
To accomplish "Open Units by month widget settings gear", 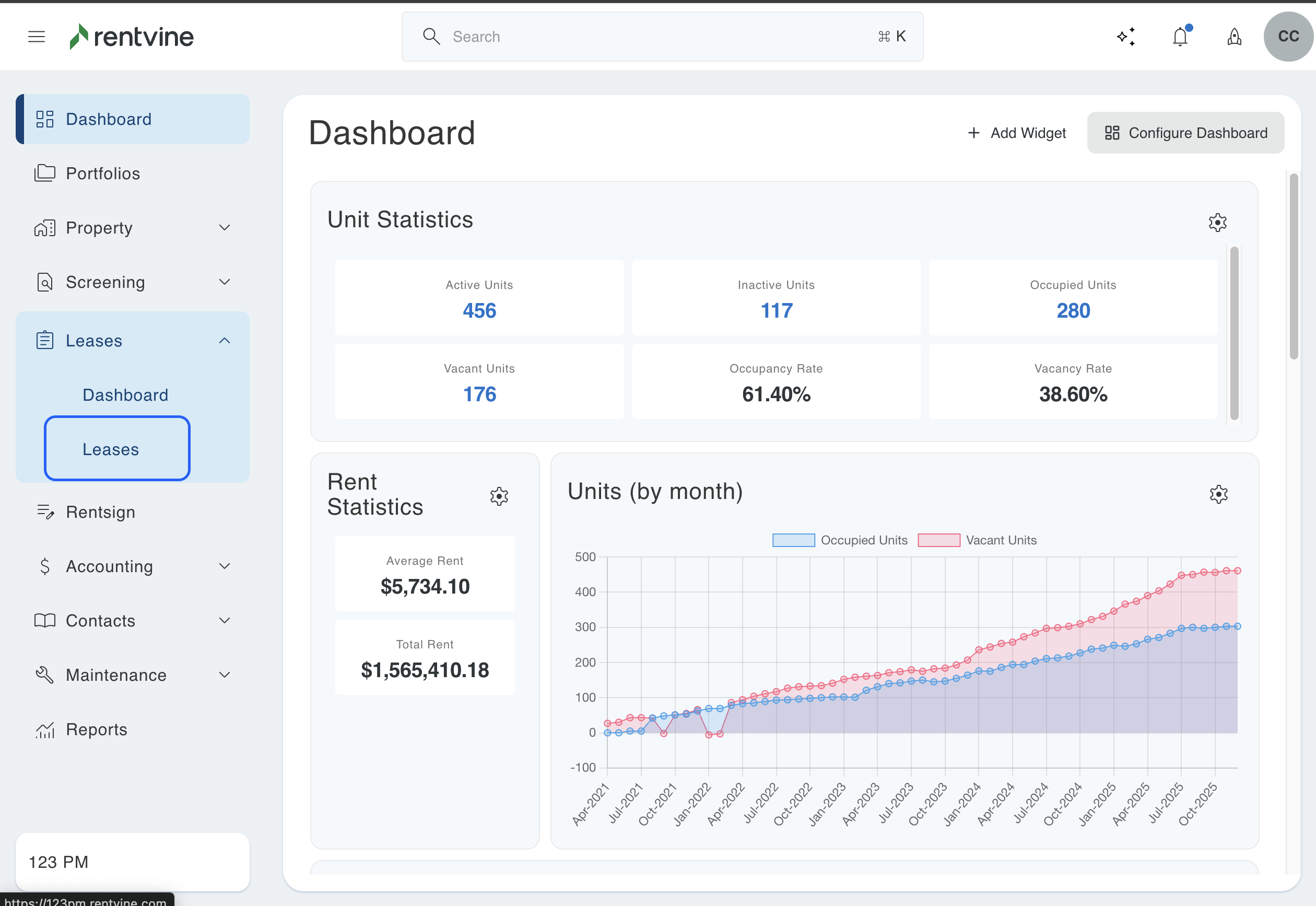I will (1218, 494).
